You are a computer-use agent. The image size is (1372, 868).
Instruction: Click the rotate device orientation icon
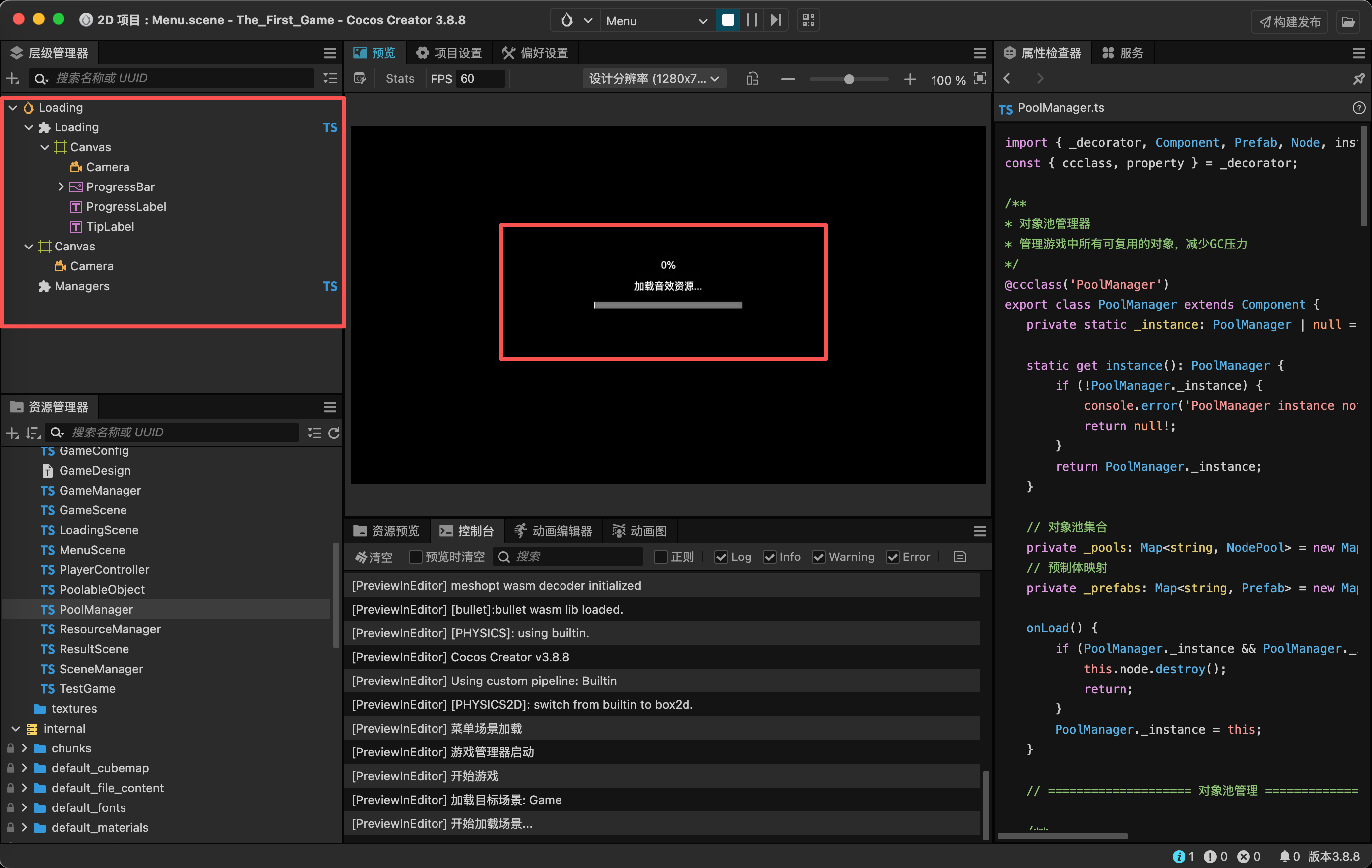point(752,79)
